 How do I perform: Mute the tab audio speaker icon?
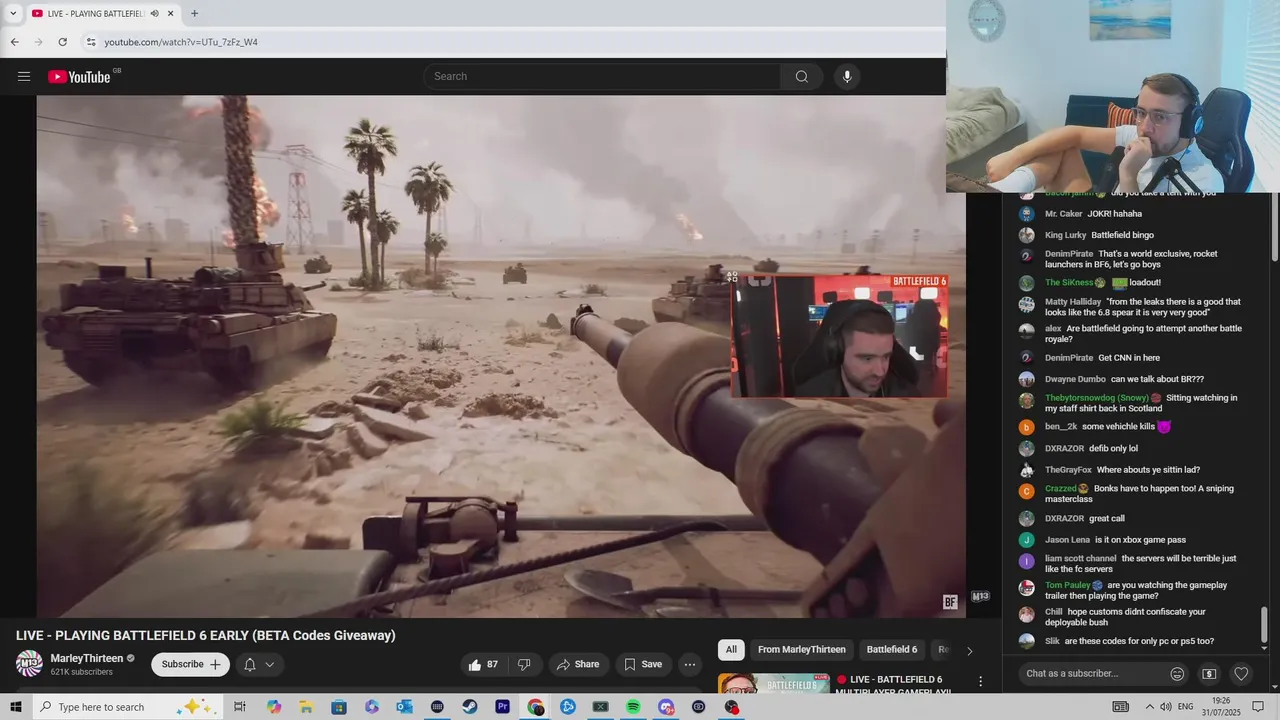154,14
